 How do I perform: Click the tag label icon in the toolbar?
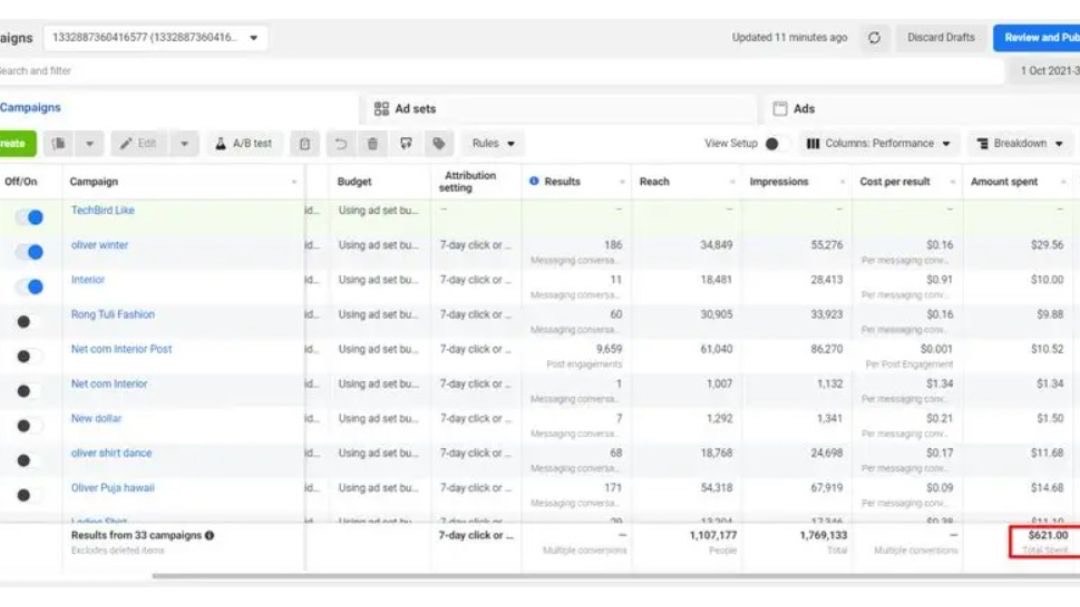click(x=438, y=144)
